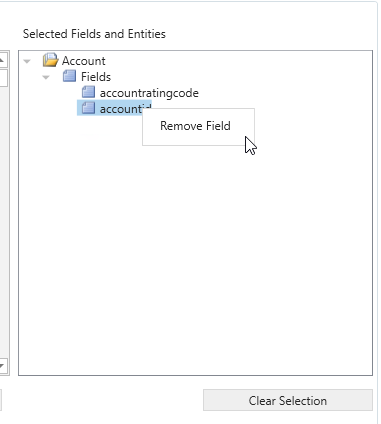Select the Account entity label
381x424 pixels.
84,61
